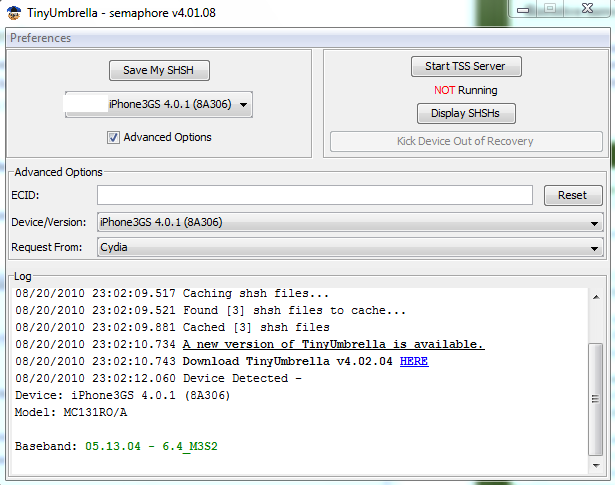The width and height of the screenshot is (615, 485).
Task: Maximize the TinyUmbrella window
Action: tap(550, 8)
